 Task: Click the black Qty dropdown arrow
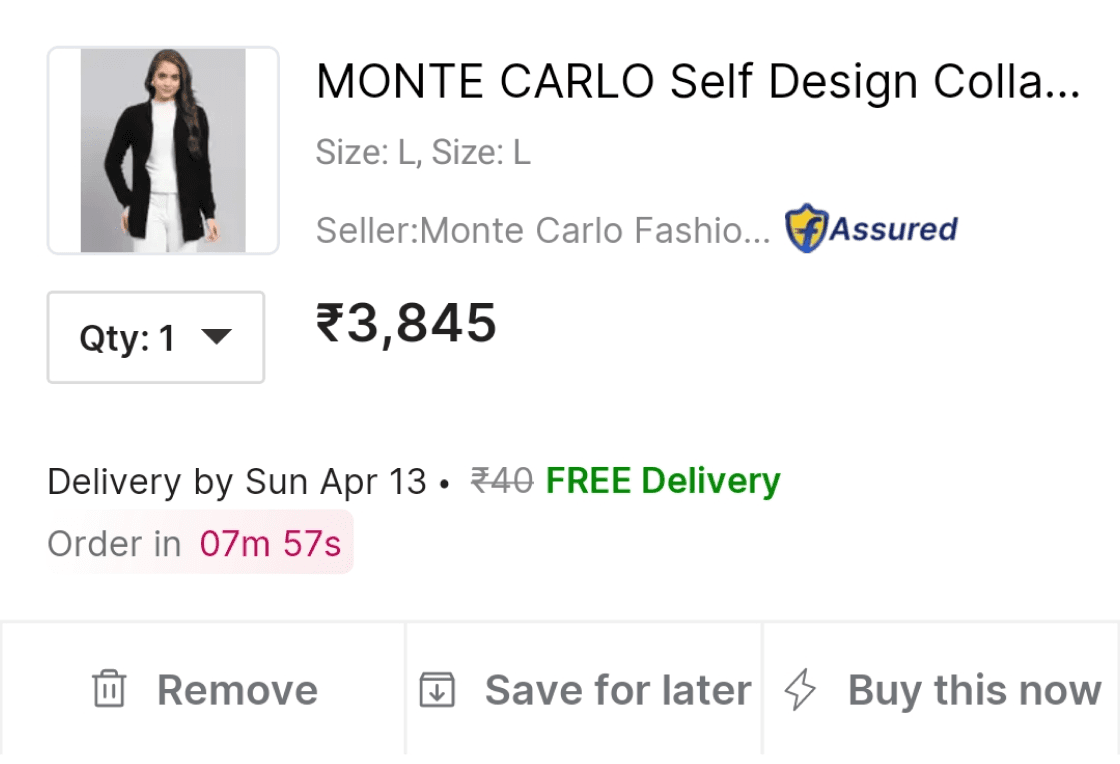[216, 337]
